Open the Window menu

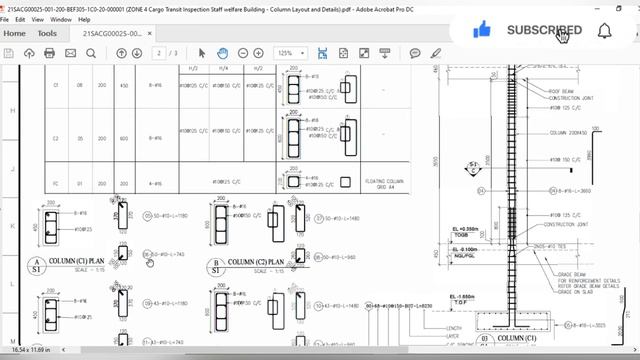click(x=61, y=19)
